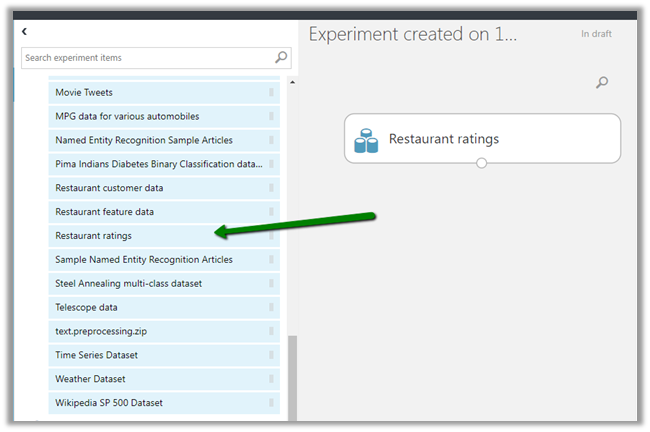The image size is (650, 432).
Task: Click drag handle on Restaurant ratings list item
Action: [271, 236]
